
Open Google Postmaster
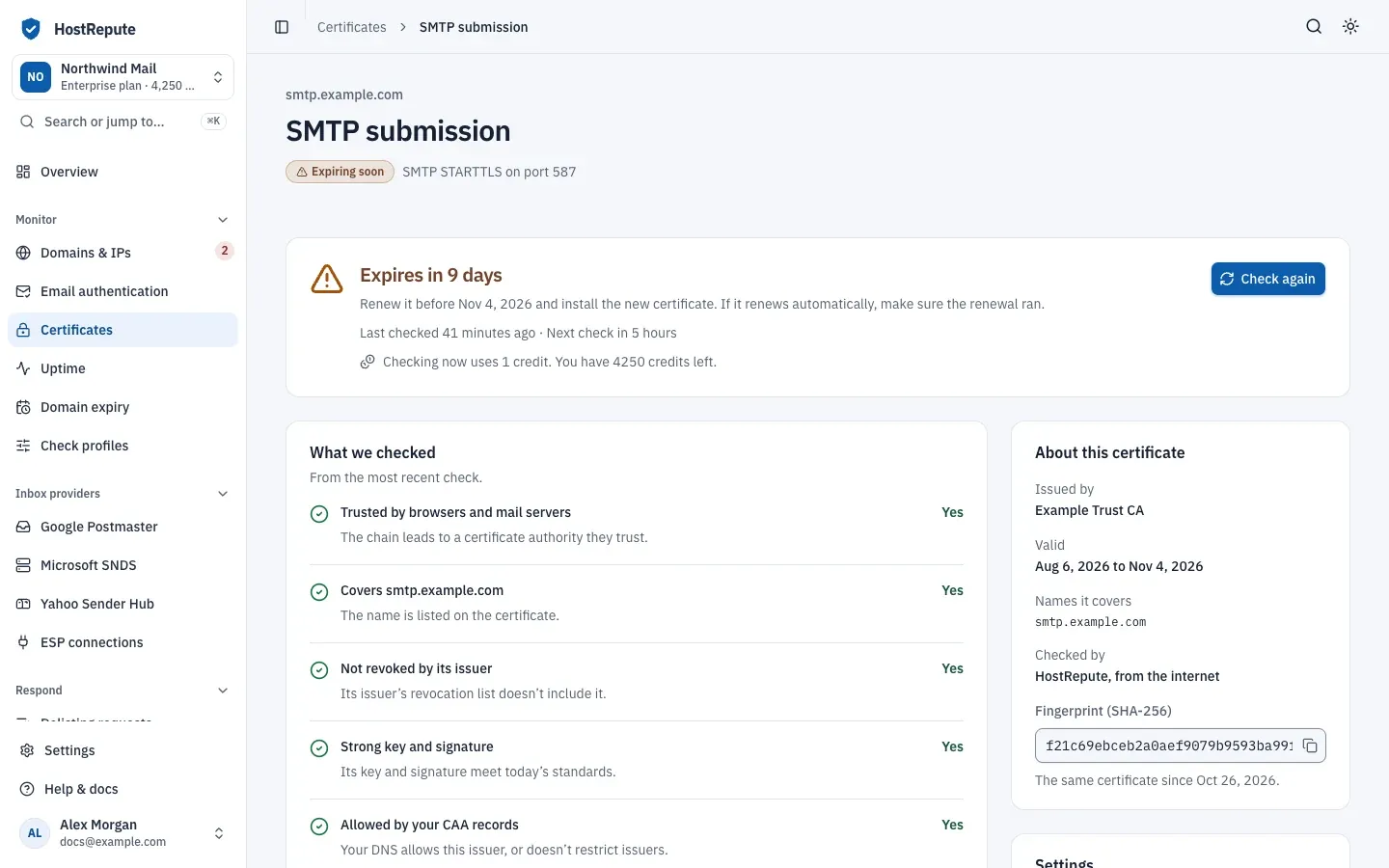click(x=123, y=527)
